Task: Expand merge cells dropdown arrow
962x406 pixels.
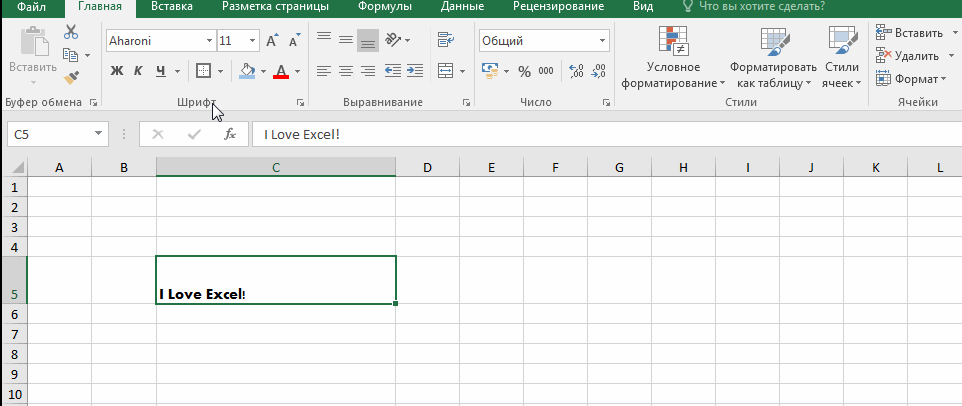Action: [x=462, y=72]
